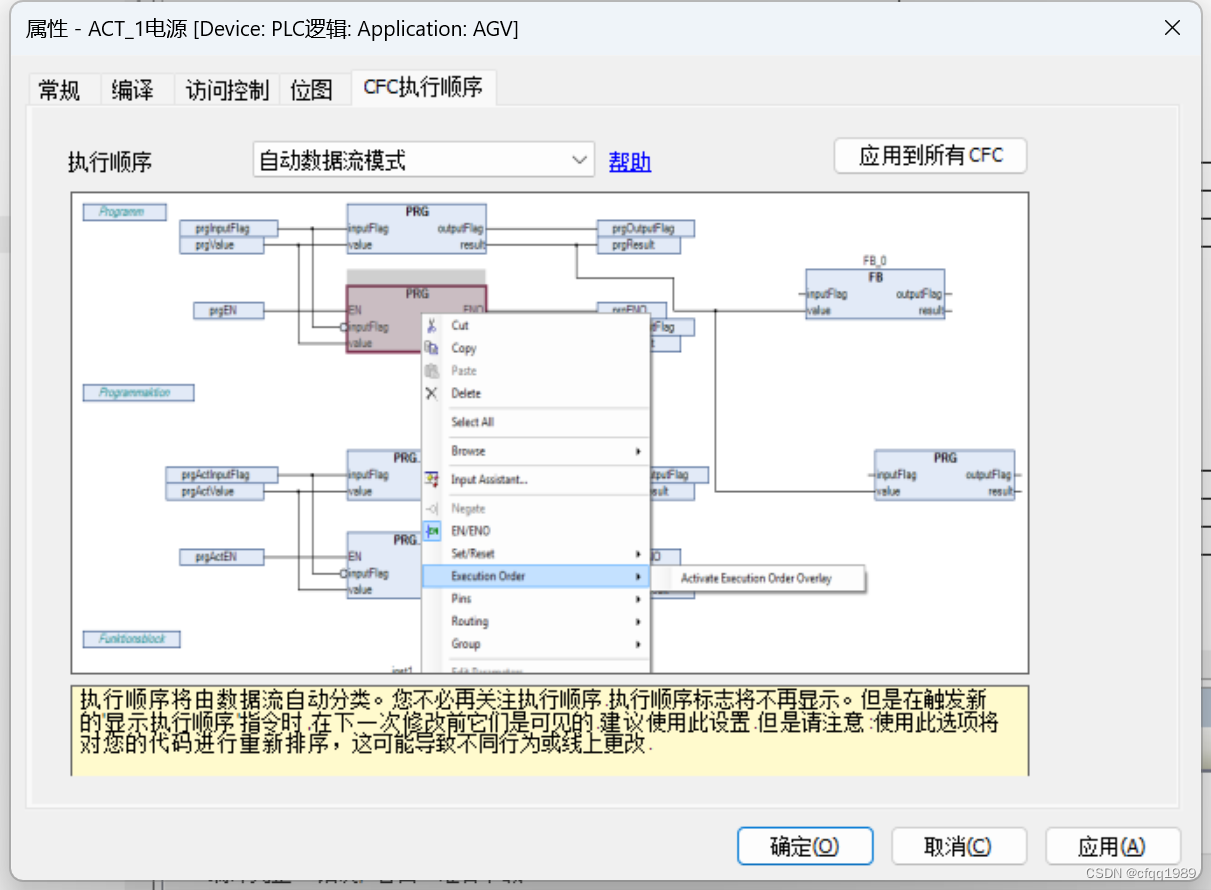This screenshot has height=890, width=1211.
Task: Click the Copy icon in the context menu
Action: point(431,348)
